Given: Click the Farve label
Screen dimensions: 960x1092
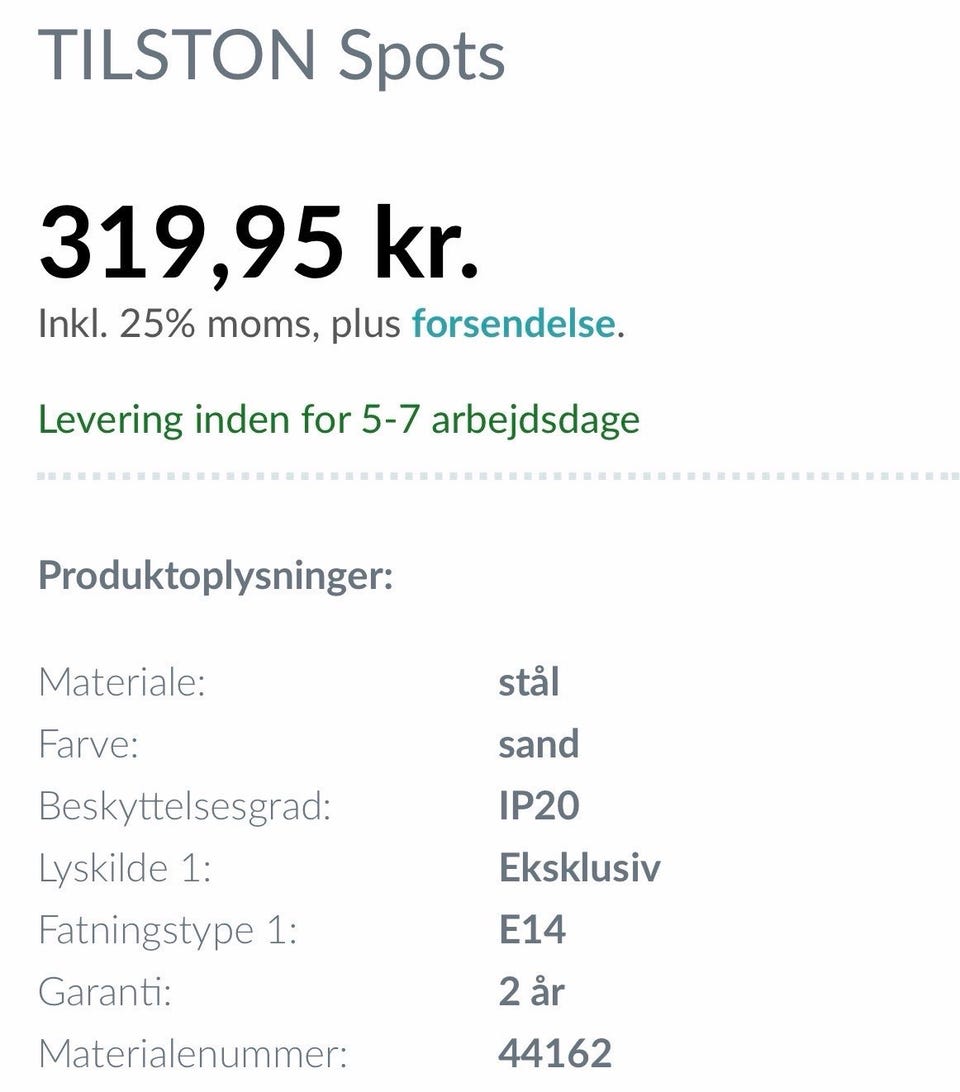Looking at the screenshot, I should point(88,745).
